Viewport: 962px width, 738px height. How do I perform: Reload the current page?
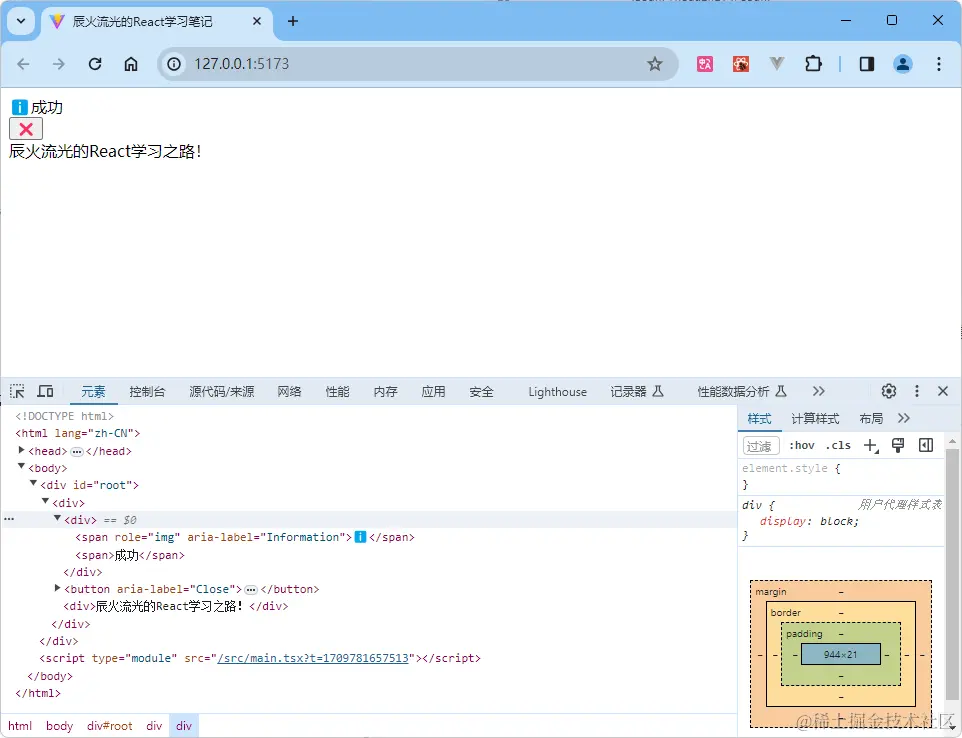[x=95, y=64]
